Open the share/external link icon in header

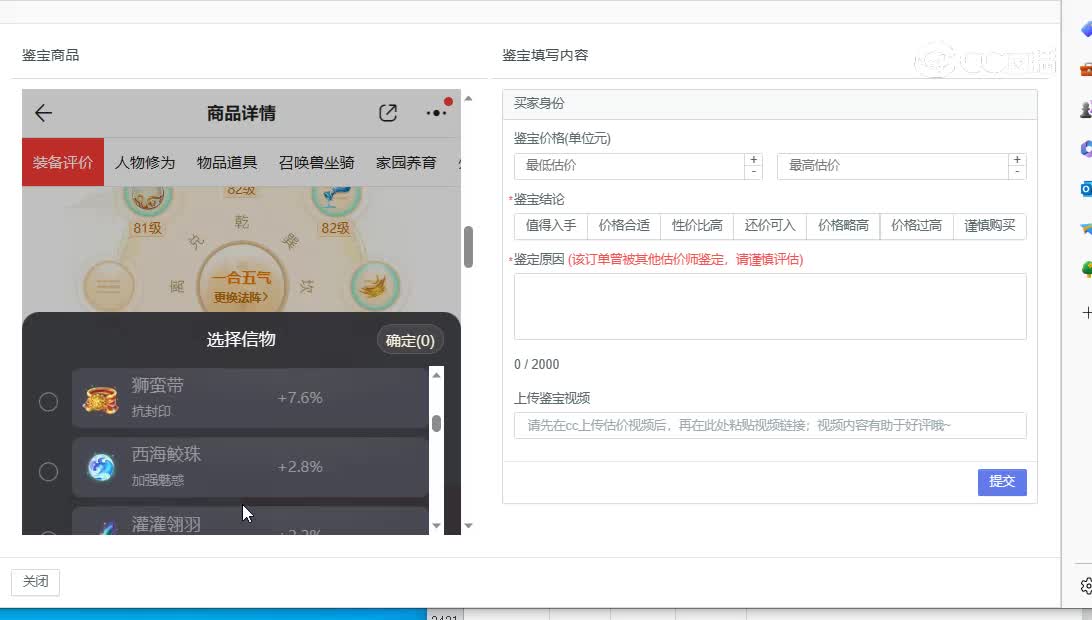coord(388,113)
